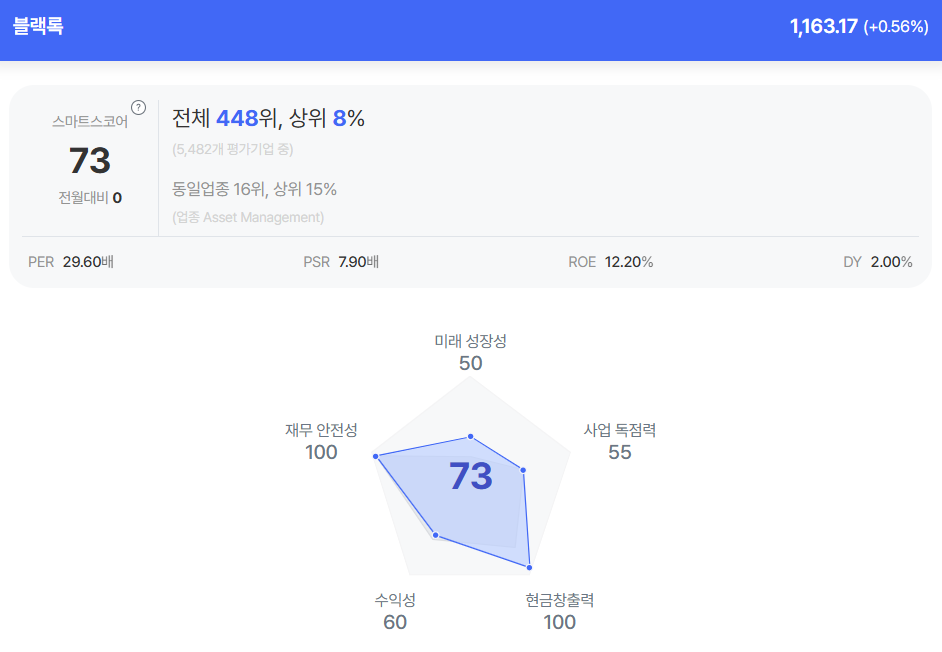Click the 블랙록 title in header
Image resolution: width=942 pixels, height=652 pixels.
pyautogui.click(x=38, y=27)
